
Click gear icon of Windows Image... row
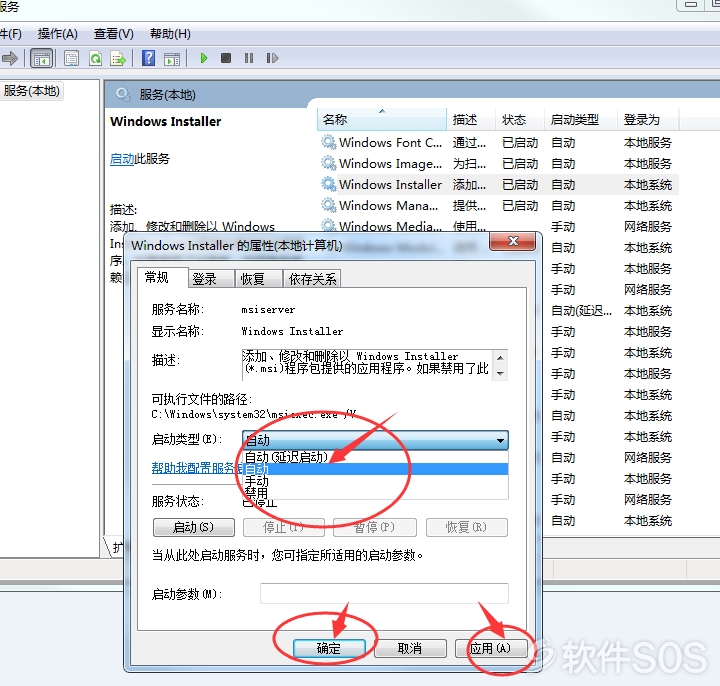pos(328,163)
